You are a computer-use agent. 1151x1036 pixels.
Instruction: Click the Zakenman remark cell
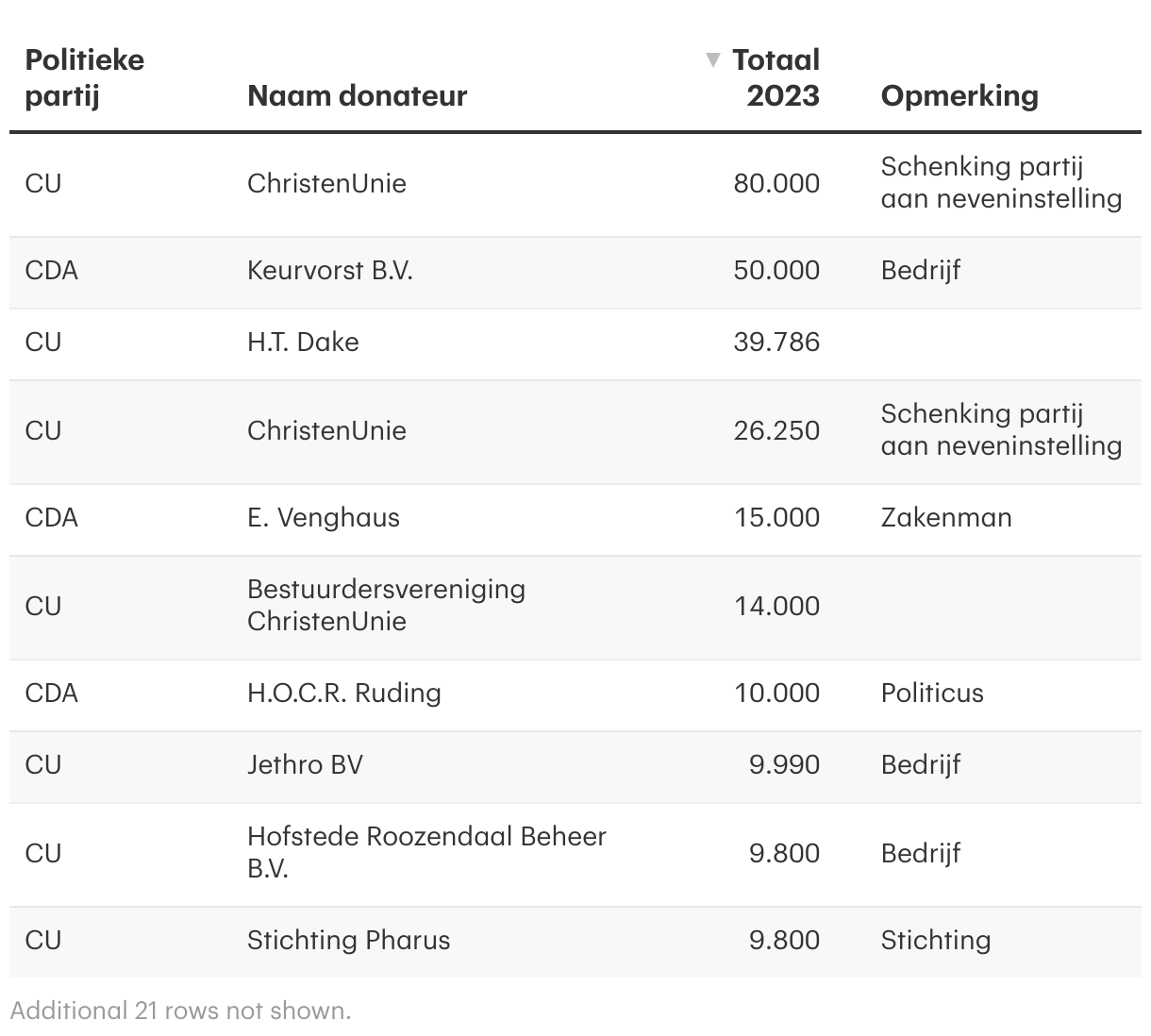[945, 517]
